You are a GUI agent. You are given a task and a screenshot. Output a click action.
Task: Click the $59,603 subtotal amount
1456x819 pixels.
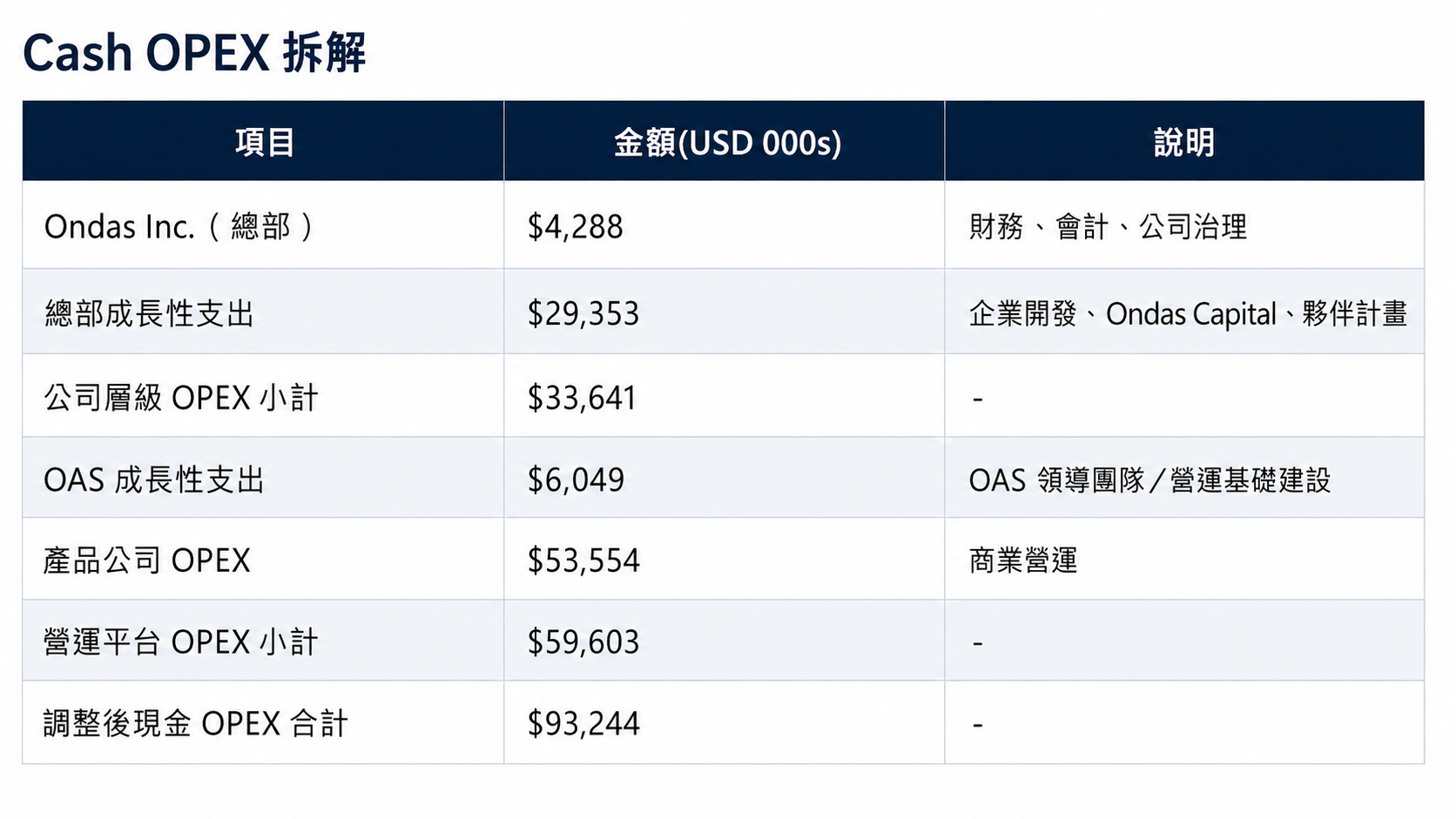pyautogui.click(x=583, y=642)
